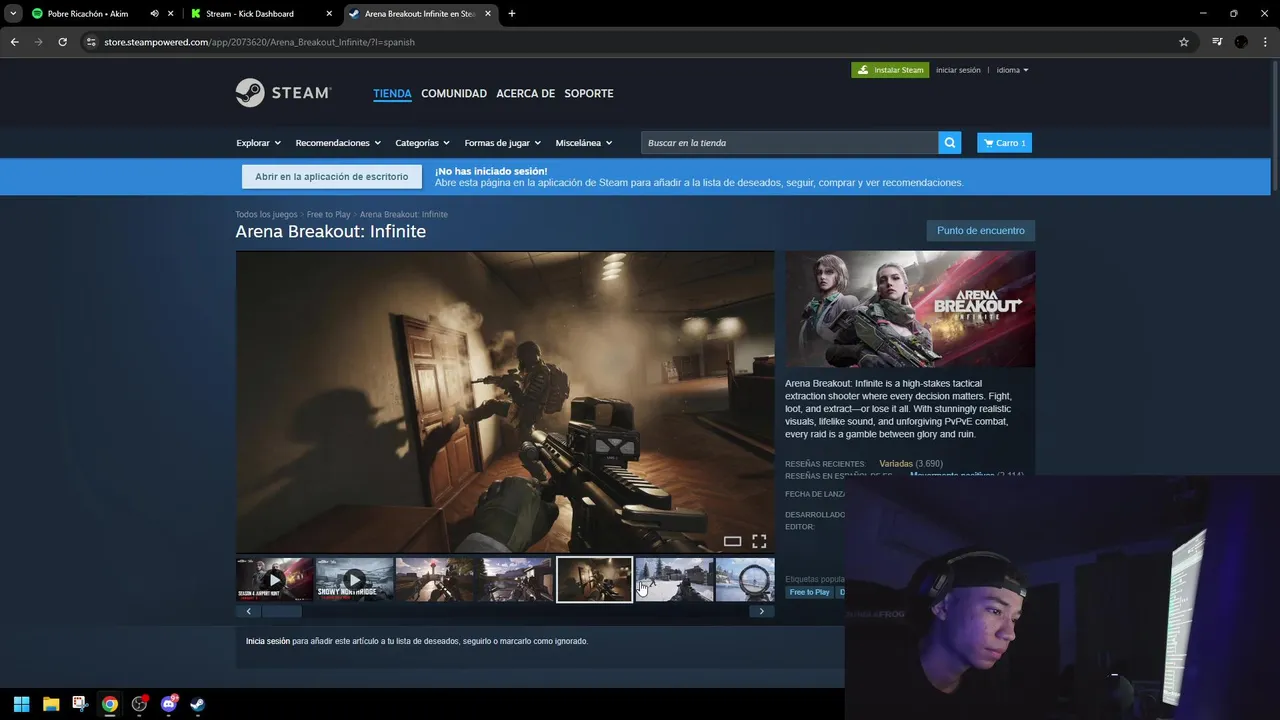This screenshot has height=720, width=1280.
Task: Click the Inicia sesión link below the media
Action: [x=268, y=641]
